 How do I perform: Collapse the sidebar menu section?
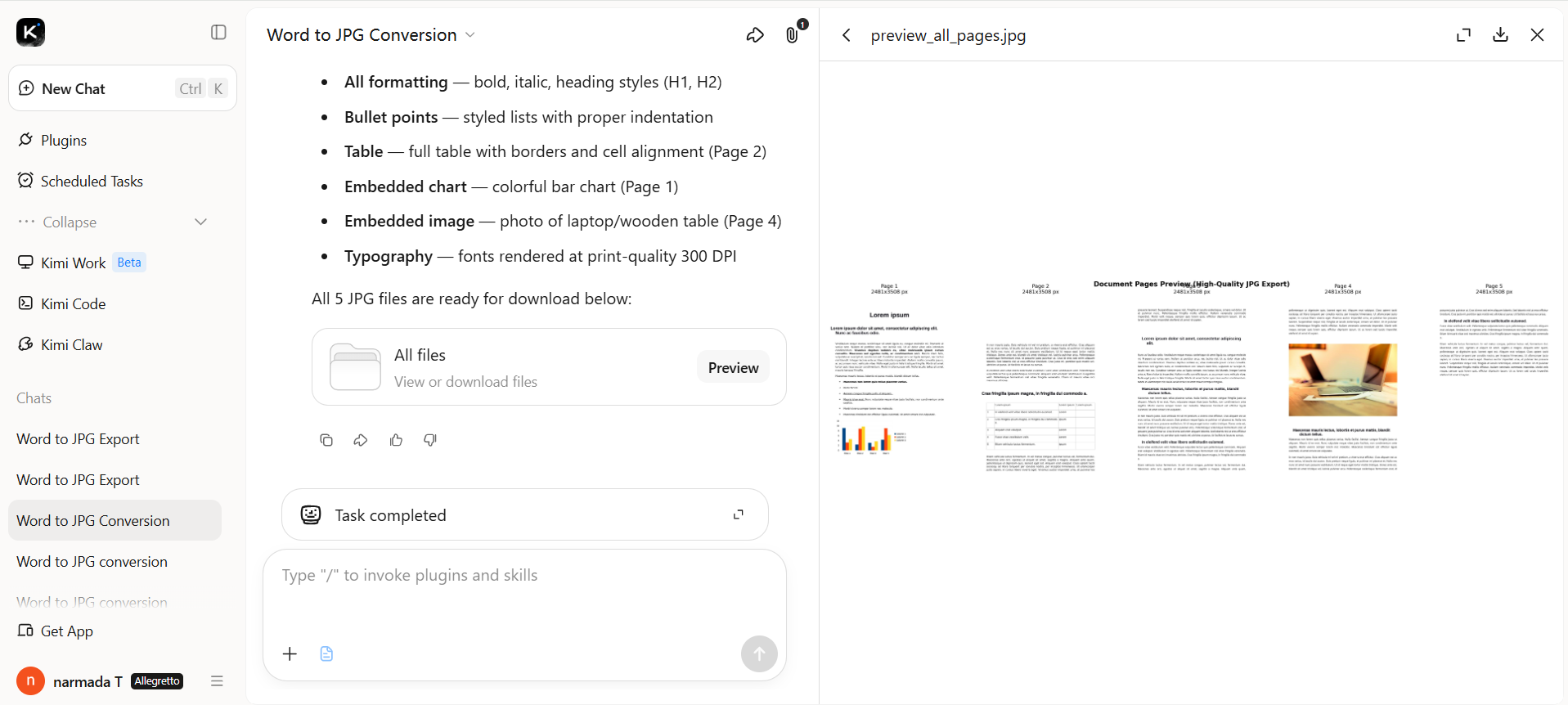pyautogui.click(x=113, y=222)
